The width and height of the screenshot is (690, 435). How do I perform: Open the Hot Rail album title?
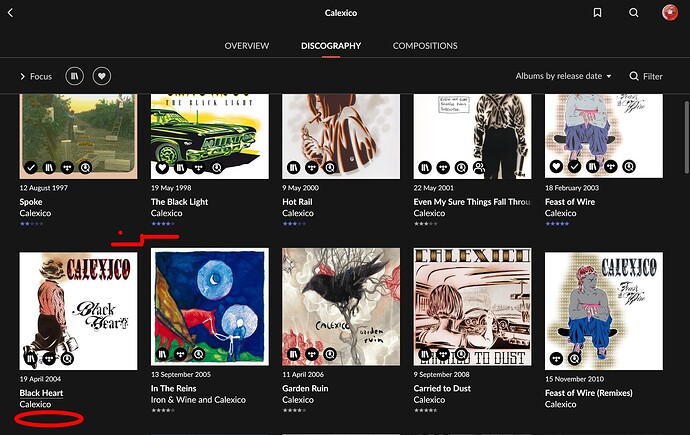coord(297,202)
